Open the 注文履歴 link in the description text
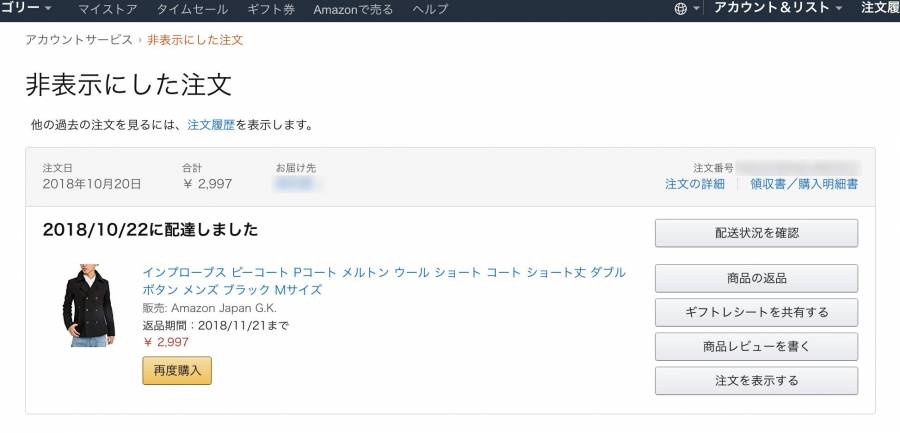The image size is (900, 433). tap(211, 125)
